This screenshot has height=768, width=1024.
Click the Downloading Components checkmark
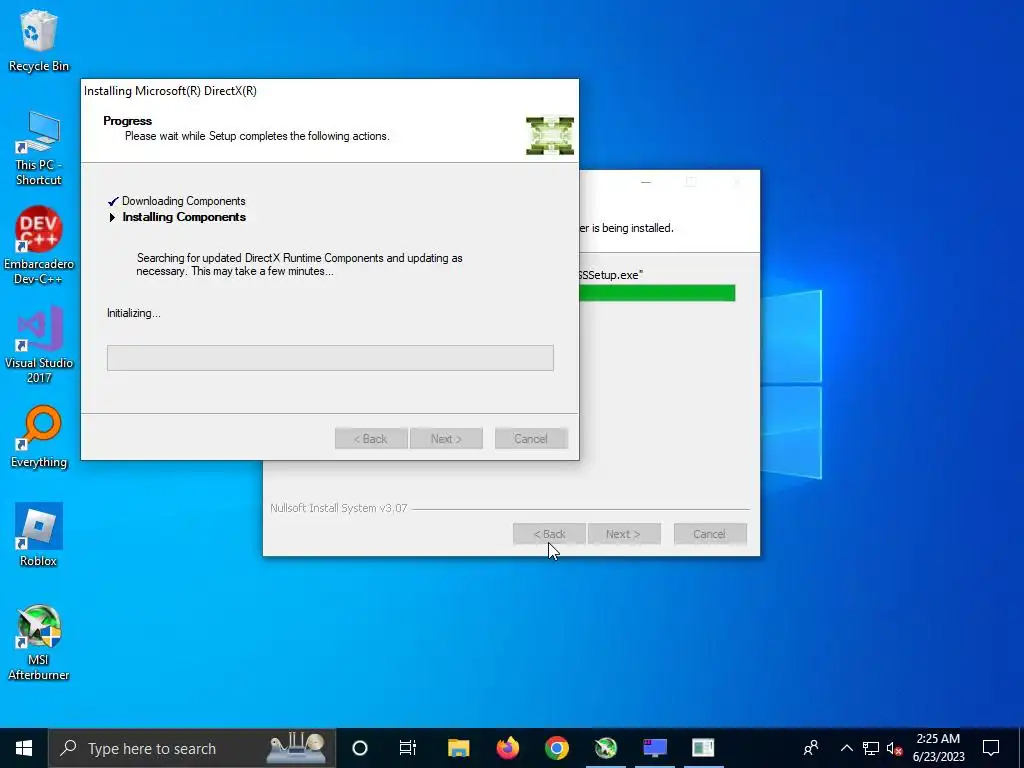(x=113, y=201)
